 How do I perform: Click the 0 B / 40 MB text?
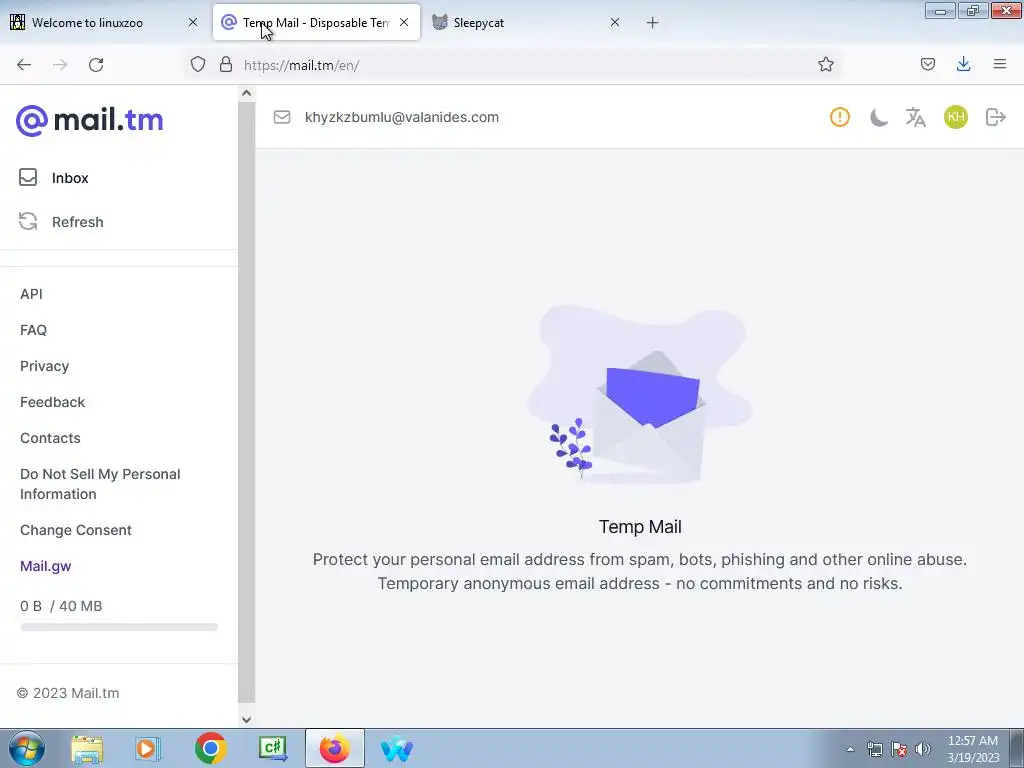[x=61, y=606]
